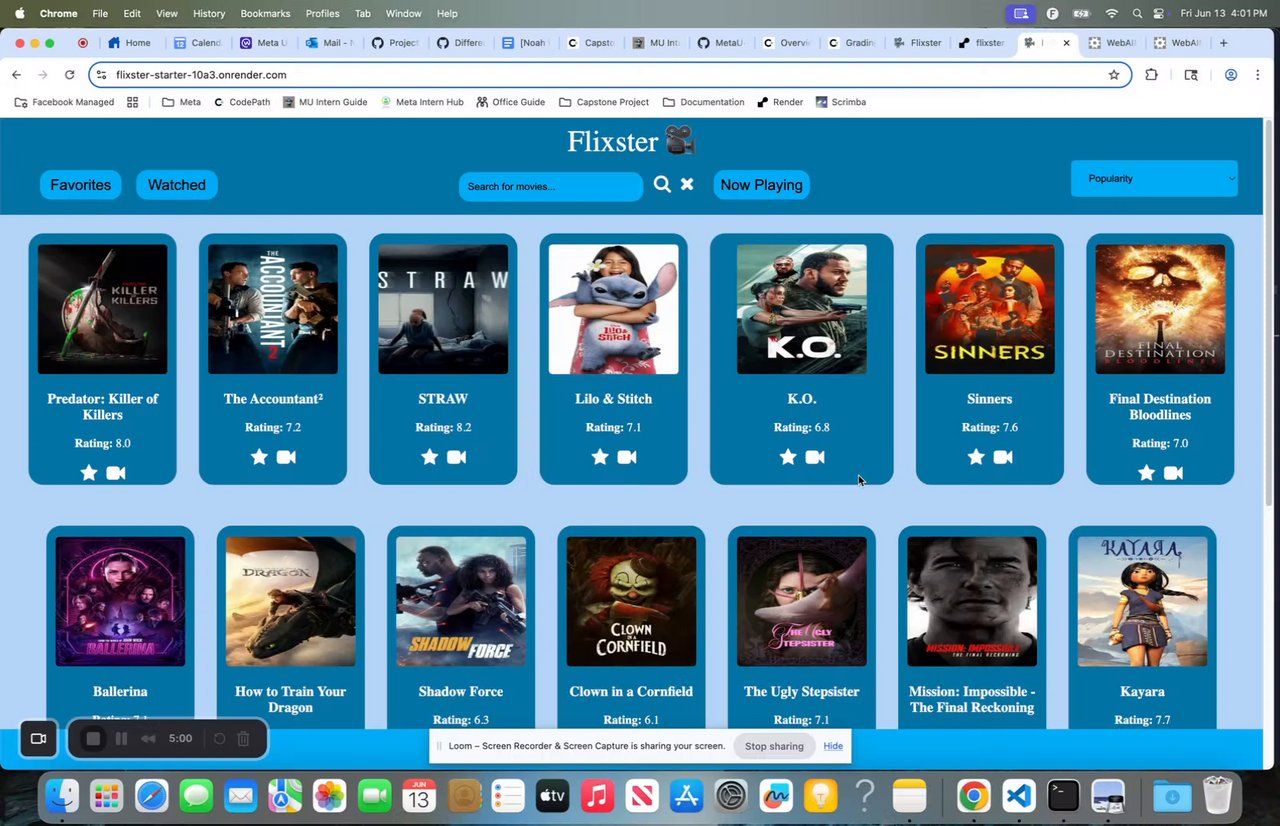Open the Chrome extensions puzzle icon
The image size is (1280, 826).
click(x=1151, y=75)
